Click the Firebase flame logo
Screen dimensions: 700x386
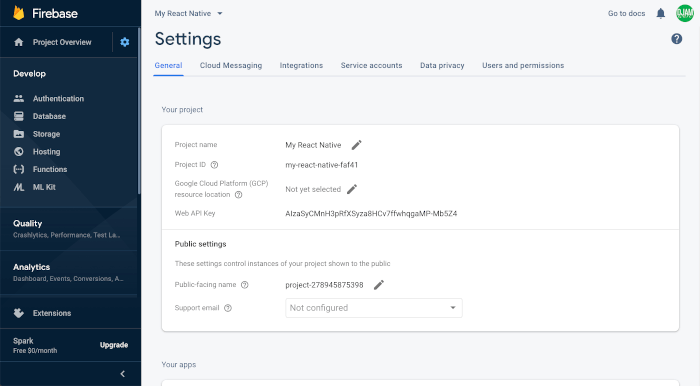[19, 13]
